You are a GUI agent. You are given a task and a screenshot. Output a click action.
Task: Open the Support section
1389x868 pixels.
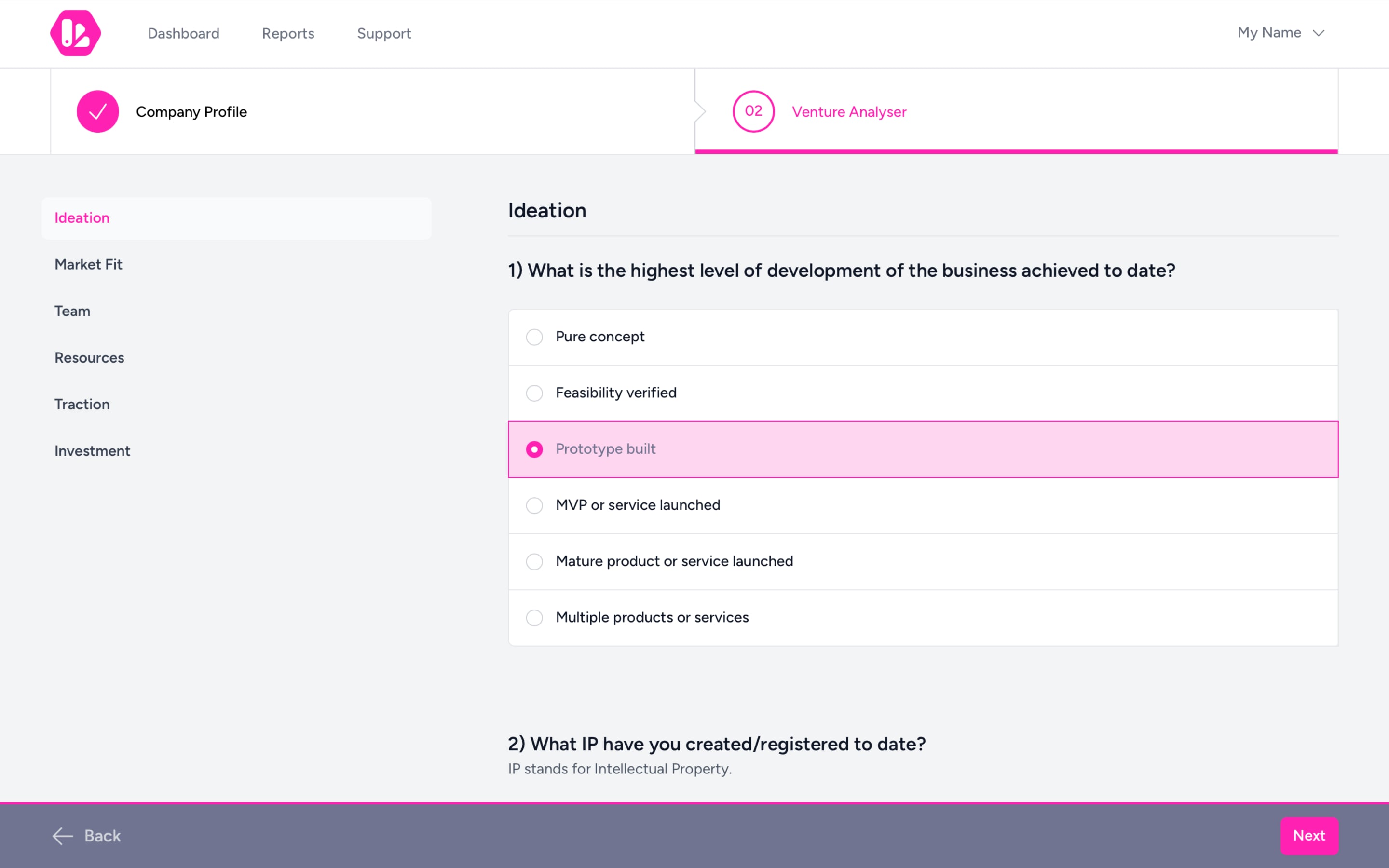[383, 33]
